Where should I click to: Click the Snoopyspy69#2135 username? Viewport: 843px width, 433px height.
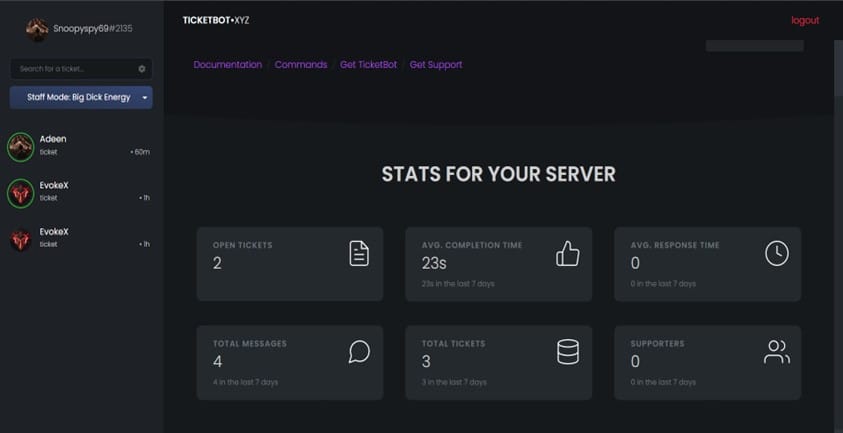(92, 29)
